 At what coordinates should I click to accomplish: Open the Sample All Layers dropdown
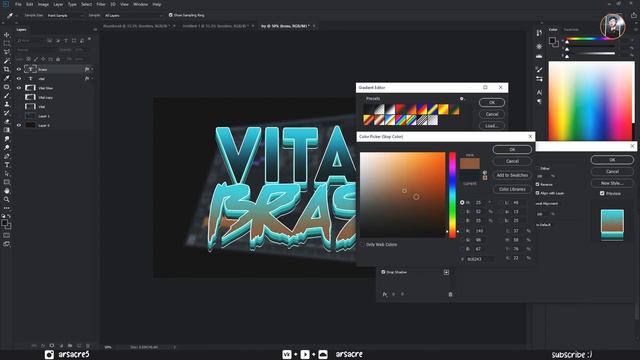point(133,16)
